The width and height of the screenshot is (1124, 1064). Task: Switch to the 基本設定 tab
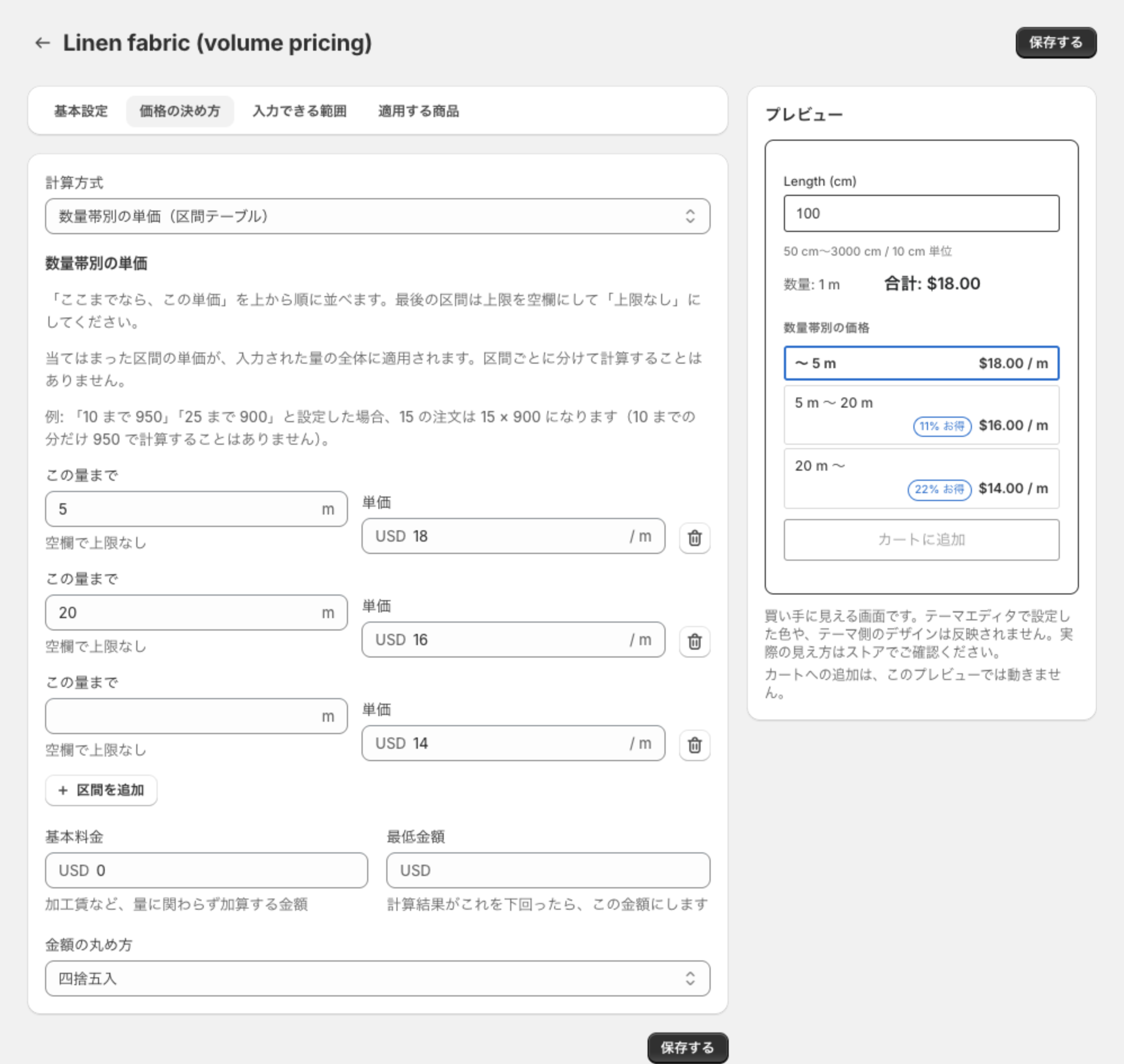pos(81,111)
